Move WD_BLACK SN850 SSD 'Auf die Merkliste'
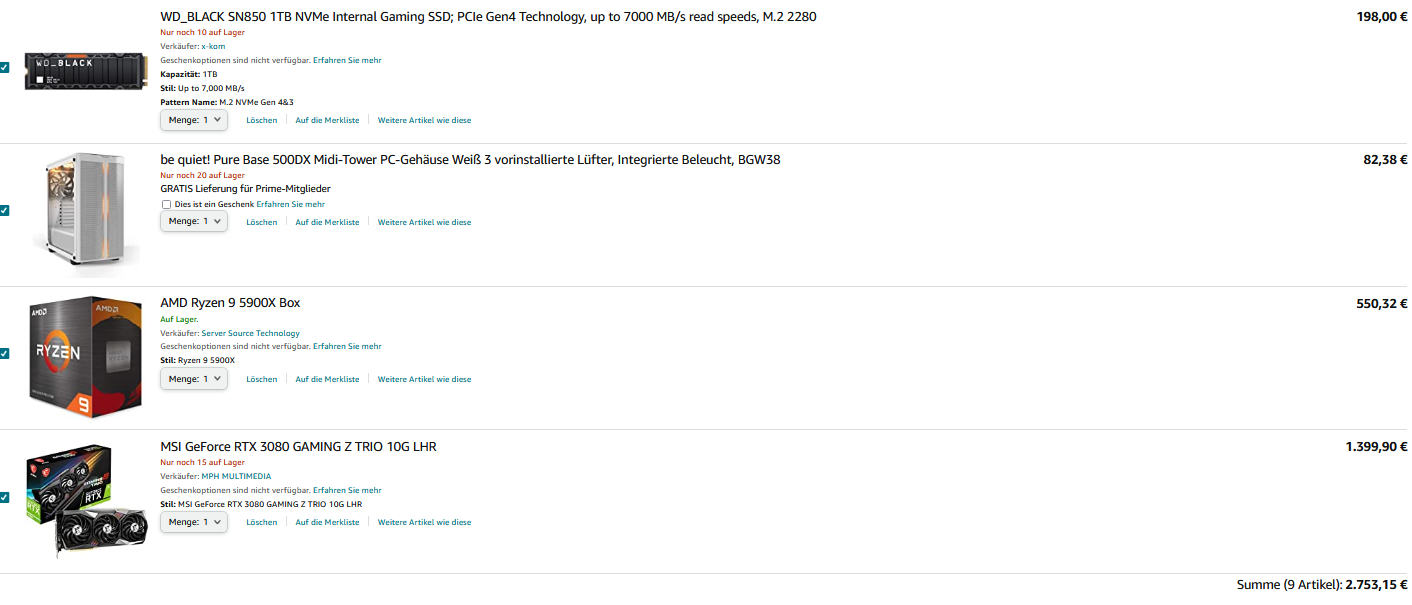The width and height of the screenshot is (1412, 605). pos(327,120)
